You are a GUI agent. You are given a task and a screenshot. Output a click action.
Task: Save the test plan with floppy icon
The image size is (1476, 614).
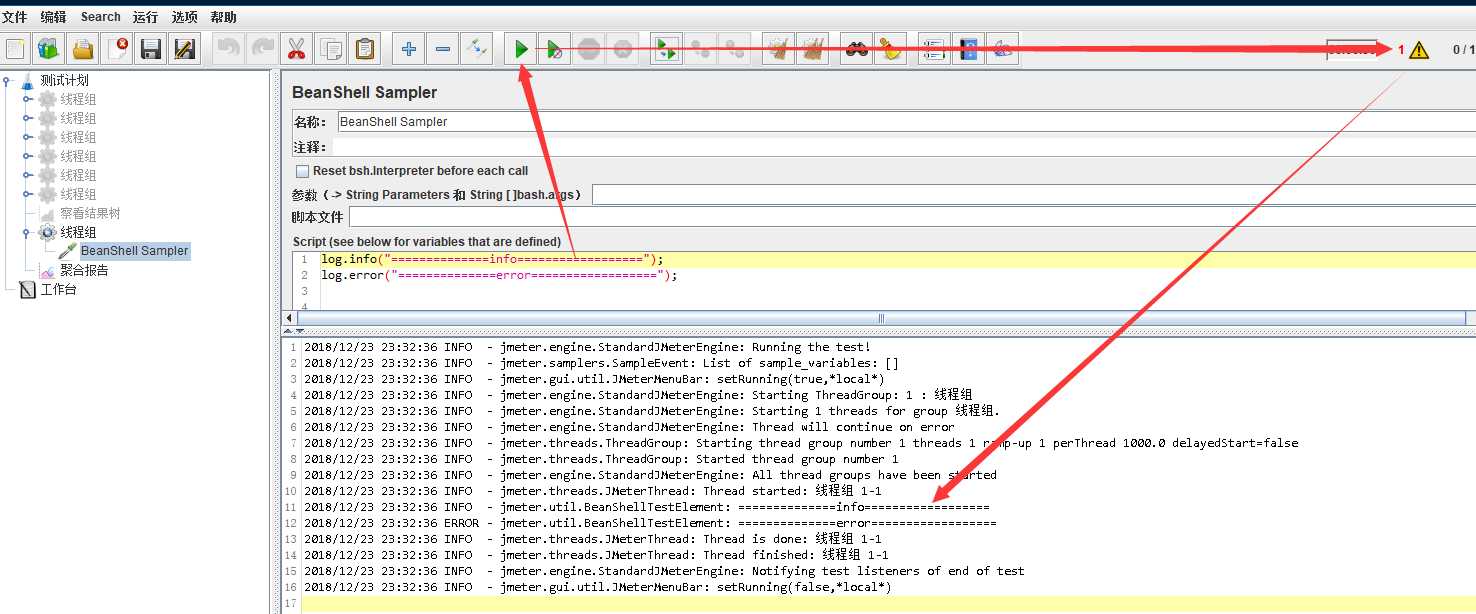pyautogui.click(x=151, y=49)
